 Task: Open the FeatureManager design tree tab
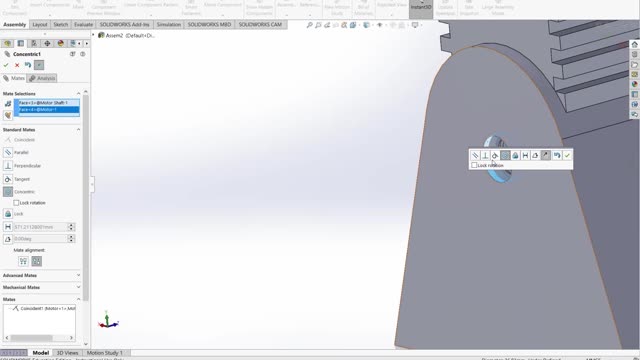[x=7, y=43]
